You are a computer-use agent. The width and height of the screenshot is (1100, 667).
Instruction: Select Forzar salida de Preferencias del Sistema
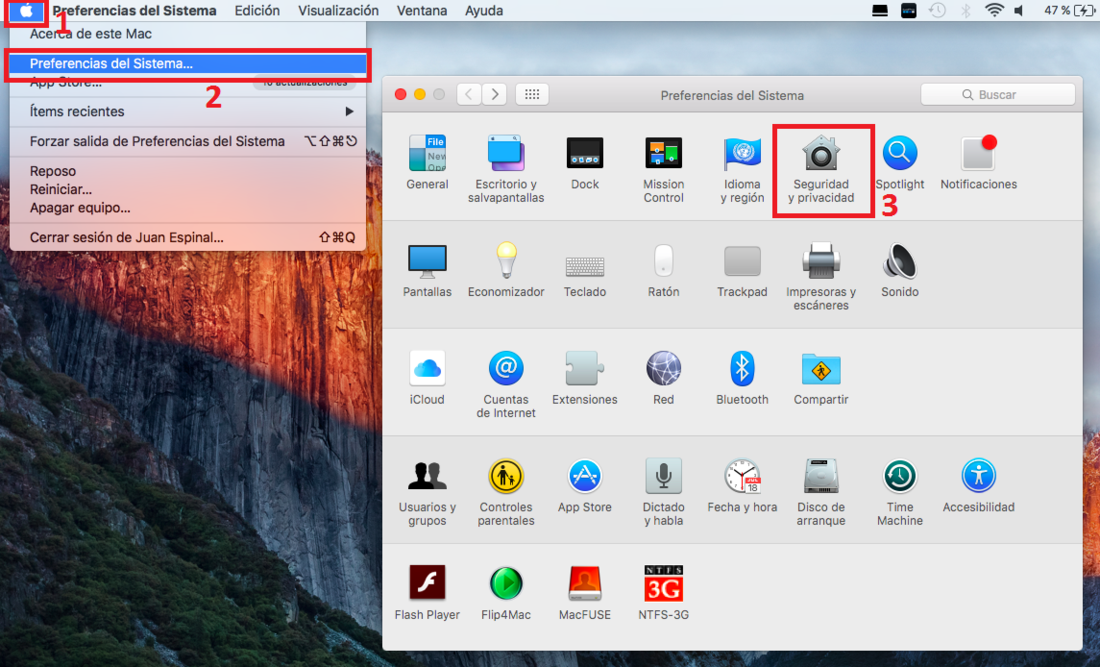click(x=188, y=141)
